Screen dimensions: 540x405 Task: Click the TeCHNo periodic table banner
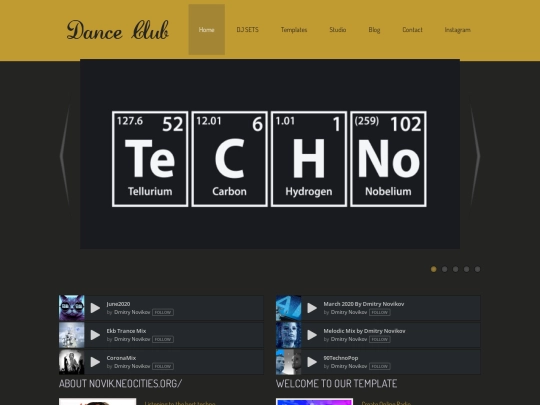point(270,154)
